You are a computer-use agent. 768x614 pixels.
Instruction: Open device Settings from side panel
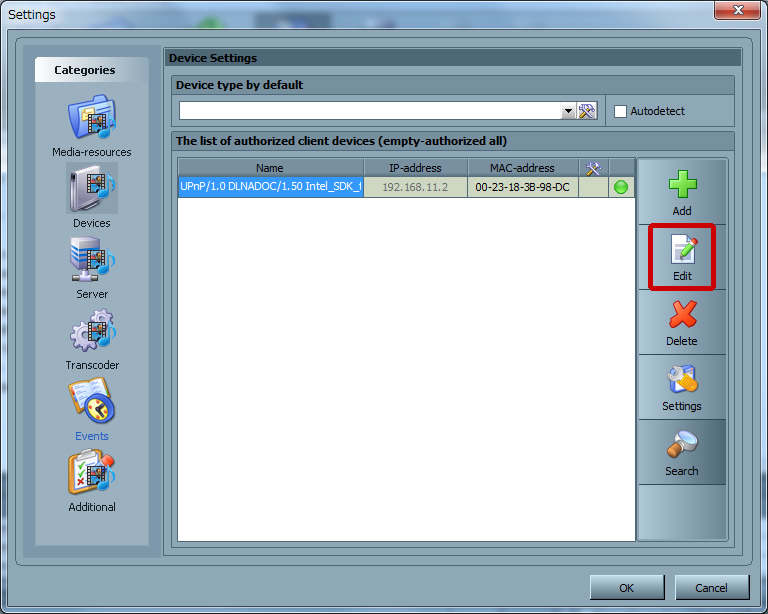pos(682,388)
